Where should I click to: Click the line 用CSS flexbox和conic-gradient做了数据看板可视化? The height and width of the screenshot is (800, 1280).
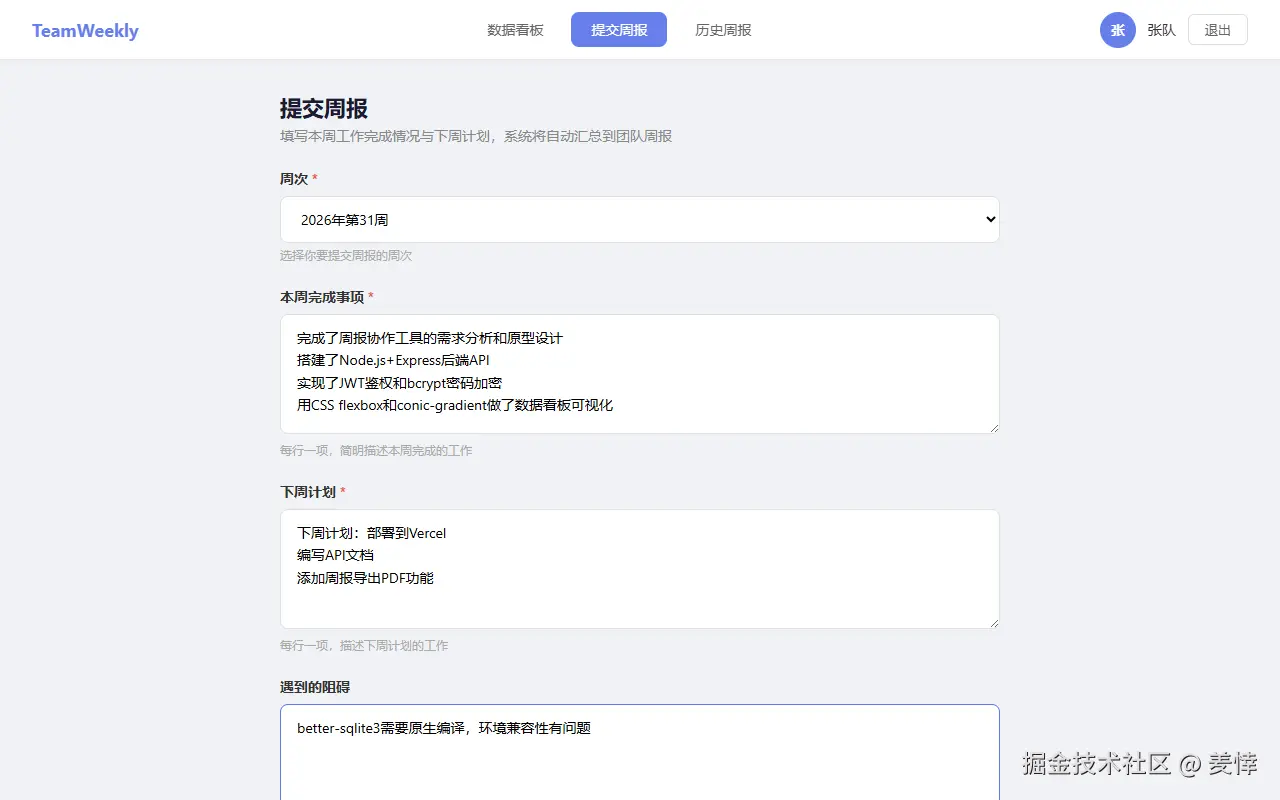pos(455,405)
